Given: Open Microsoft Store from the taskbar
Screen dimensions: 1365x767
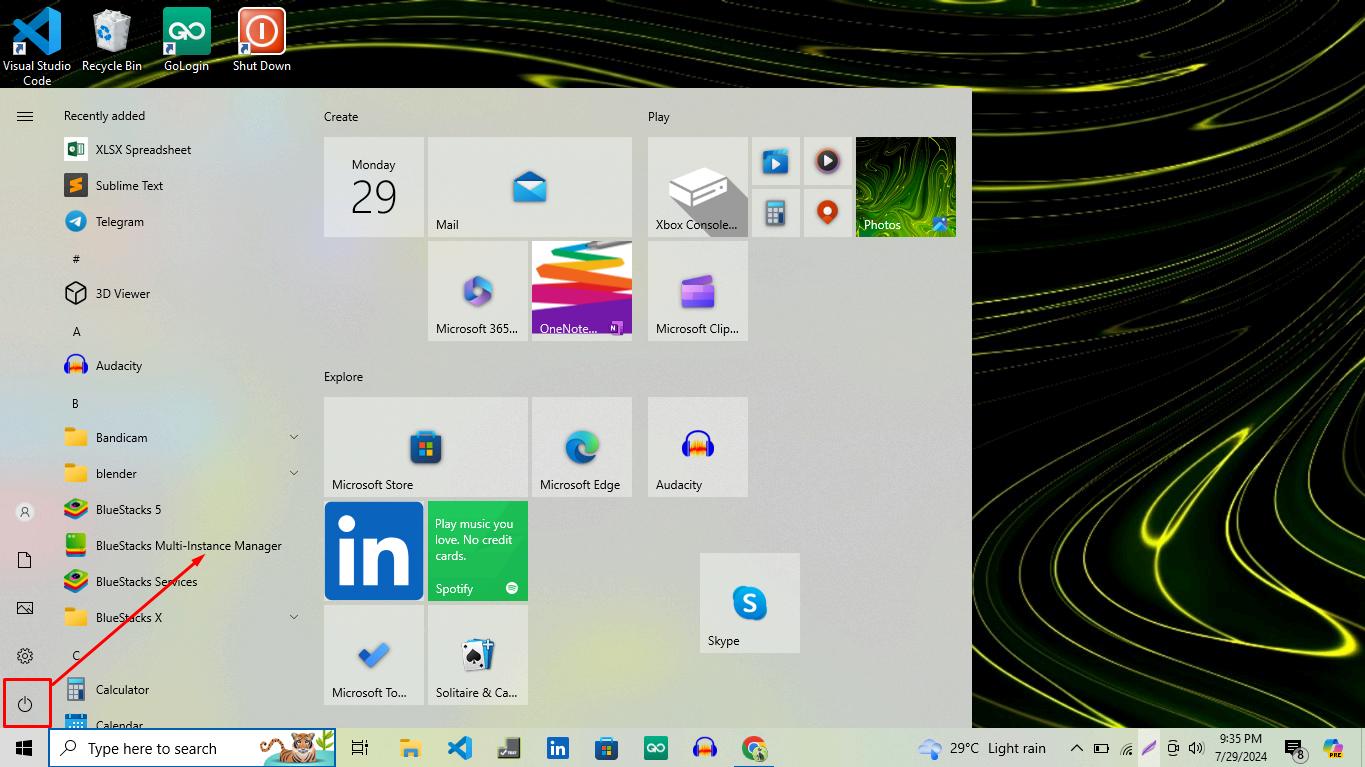Looking at the screenshot, I should click(606, 748).
